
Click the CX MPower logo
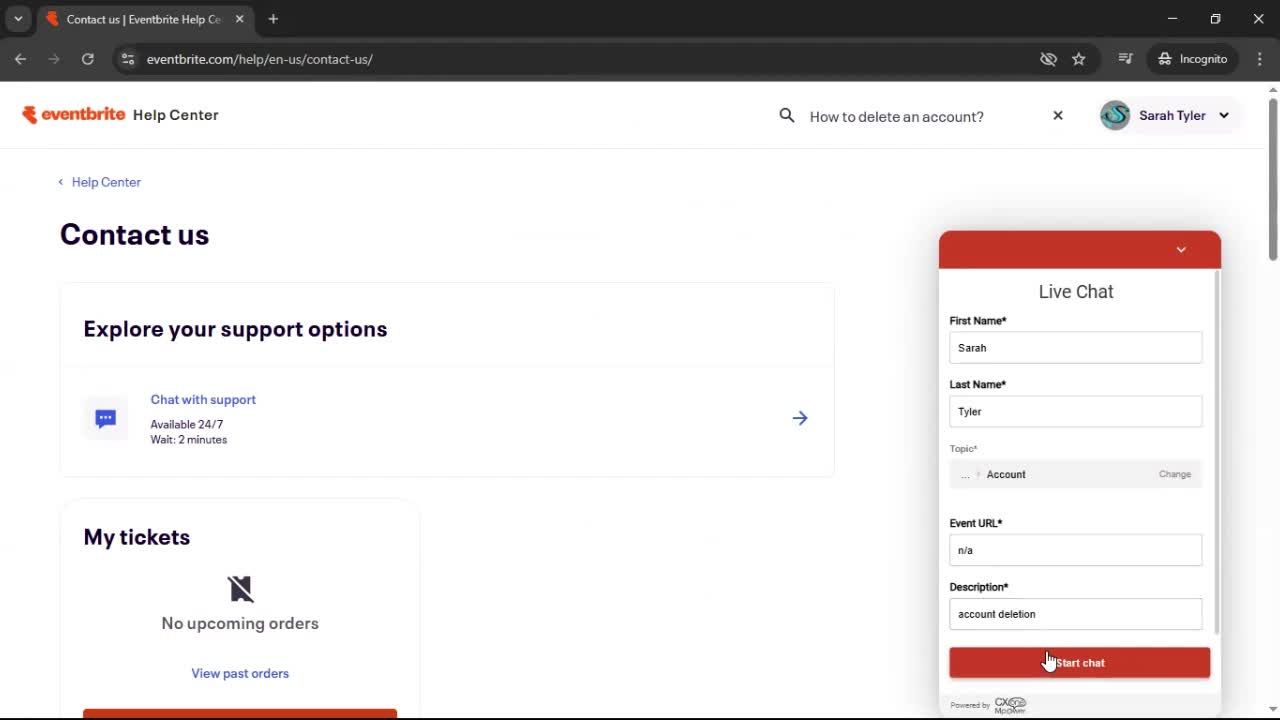pos(1010,705)
